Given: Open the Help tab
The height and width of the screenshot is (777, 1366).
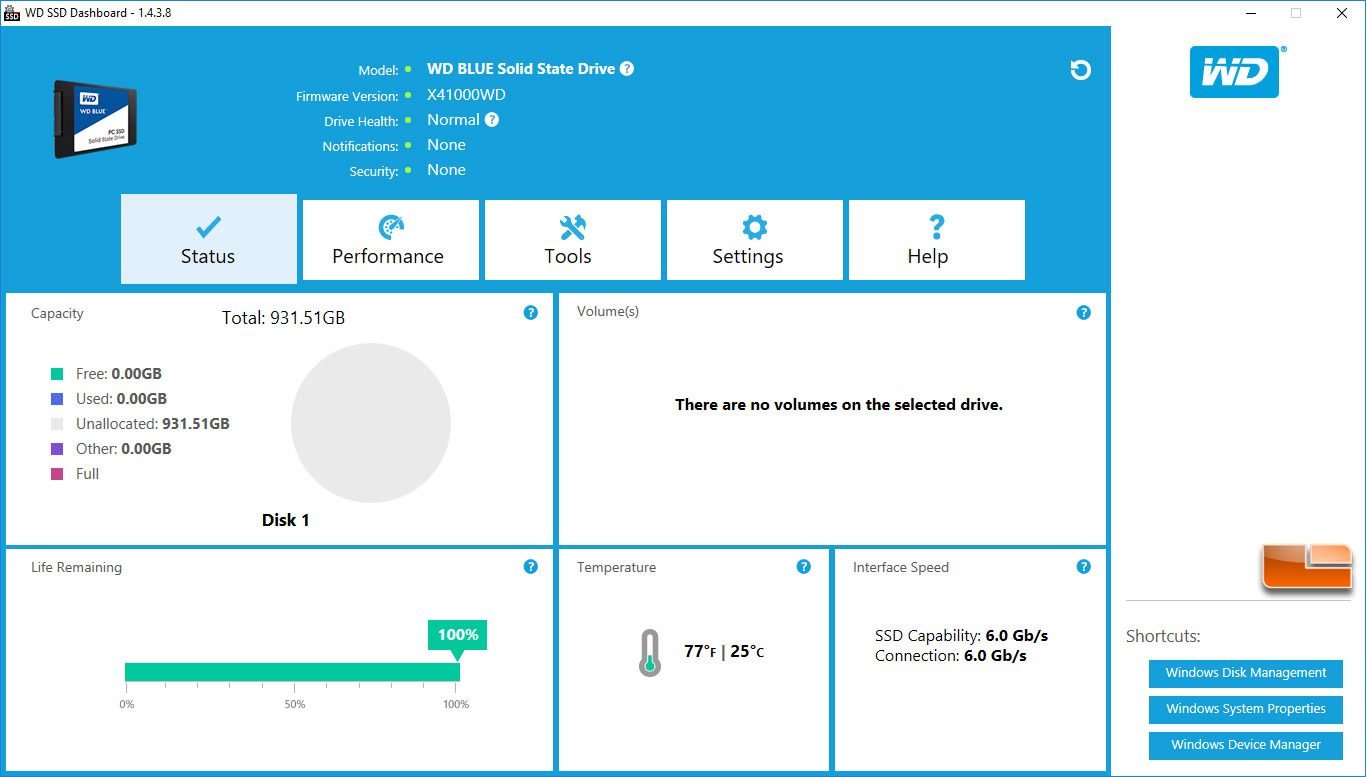Looking at the screenshot, I should [937, 240].
